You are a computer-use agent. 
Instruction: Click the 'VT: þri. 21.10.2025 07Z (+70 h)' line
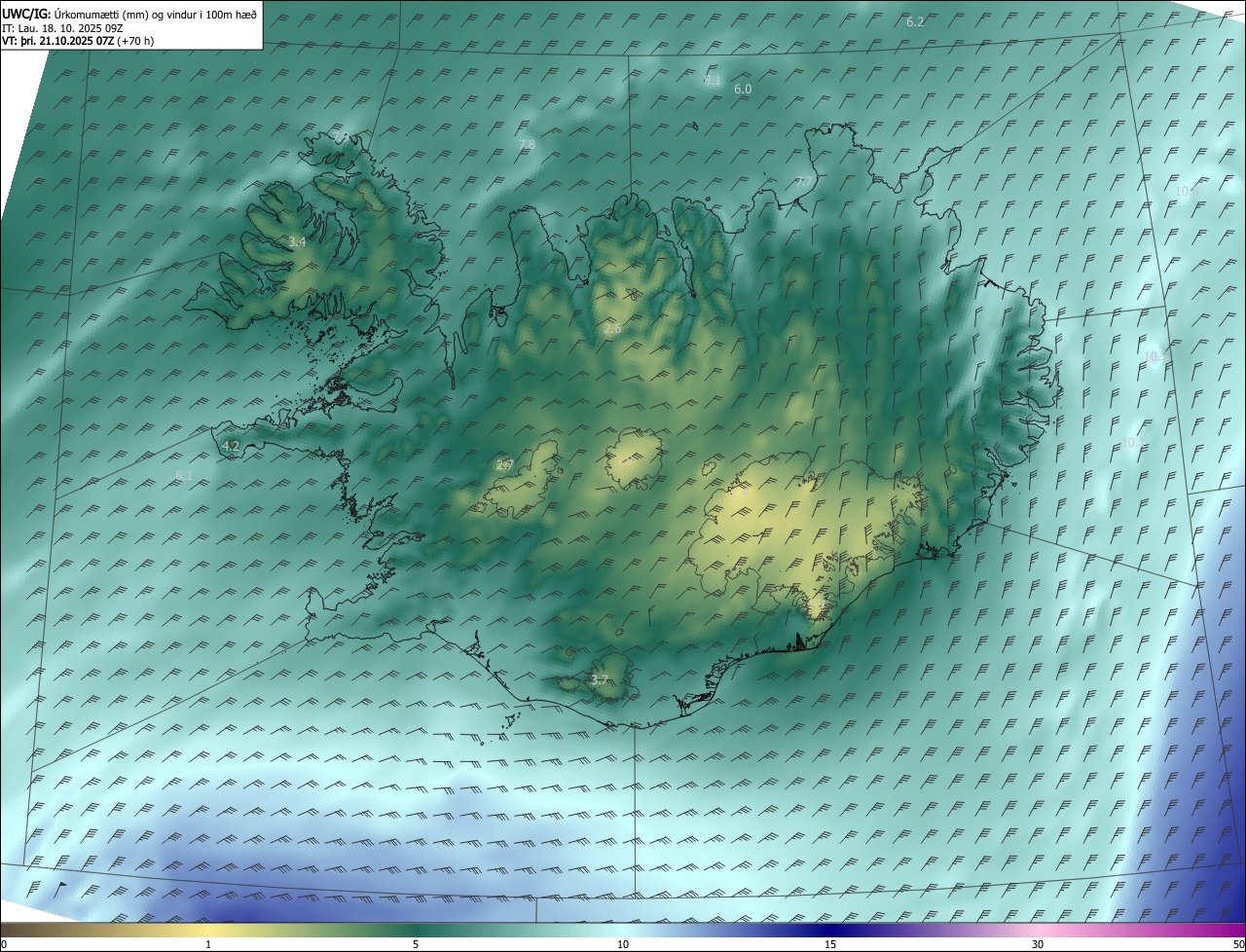pos(78,41)
